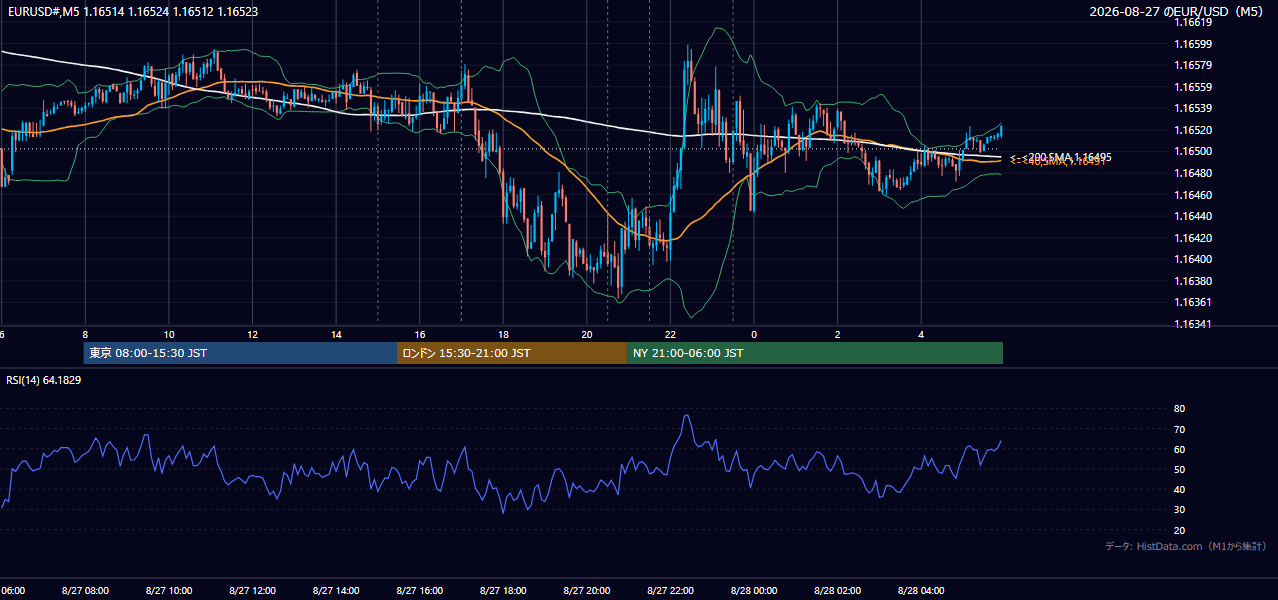The width and height of the screenshot is (1278, 600).
Task: Click the 8/27 20:00 time axis label
Action: [x=586, y=591]
